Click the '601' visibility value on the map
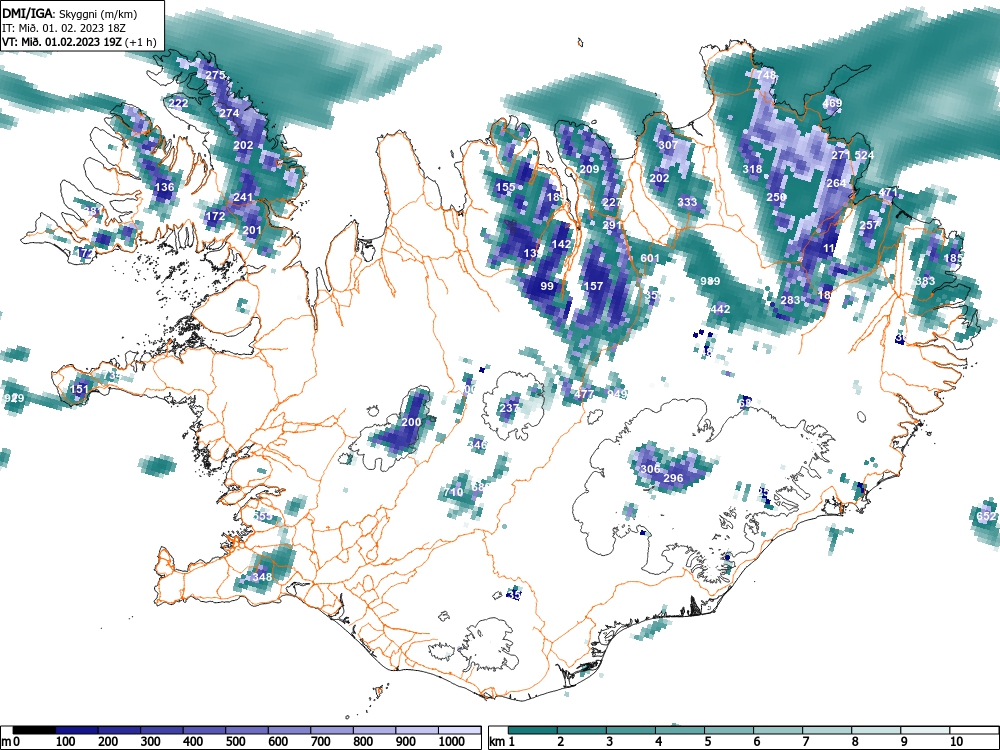This screenshot has width=1000, height=750. pyautogui.click(x=650, y=258)
